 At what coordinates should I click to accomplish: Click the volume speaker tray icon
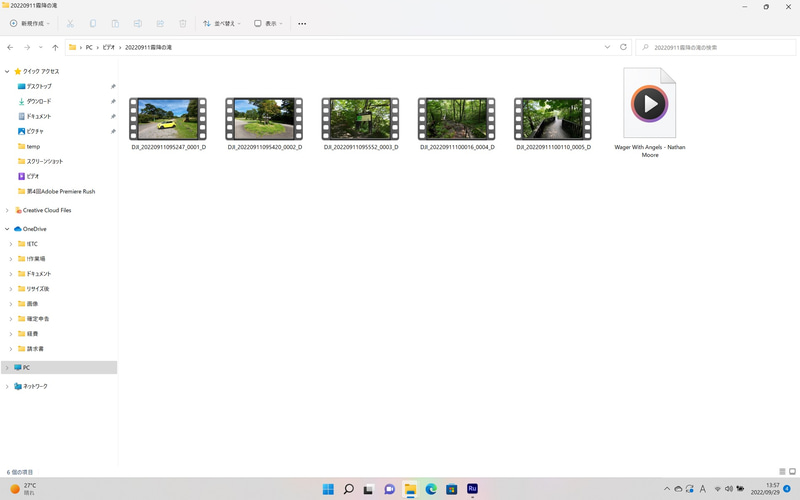point(729,489)
